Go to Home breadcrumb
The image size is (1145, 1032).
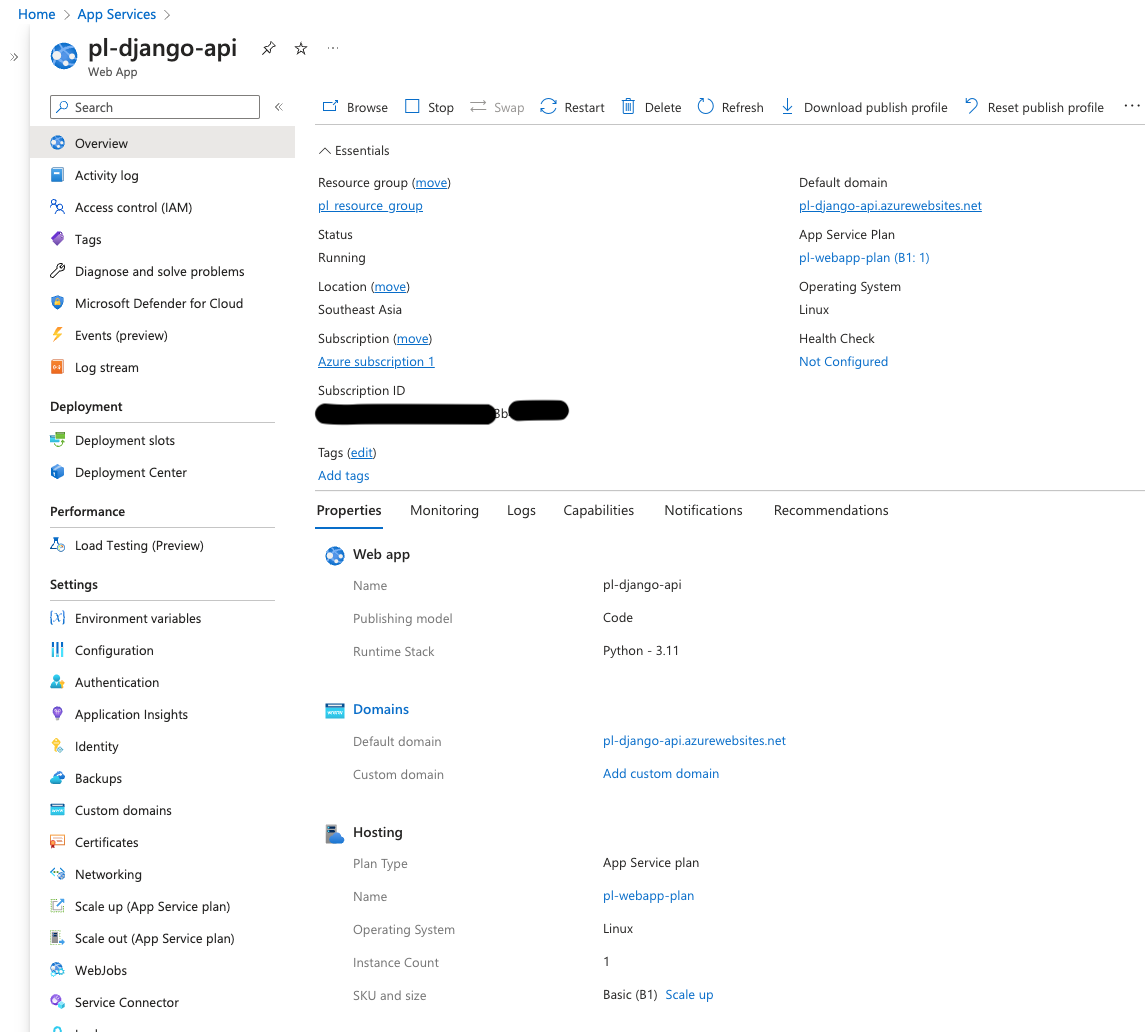[37, 15]
